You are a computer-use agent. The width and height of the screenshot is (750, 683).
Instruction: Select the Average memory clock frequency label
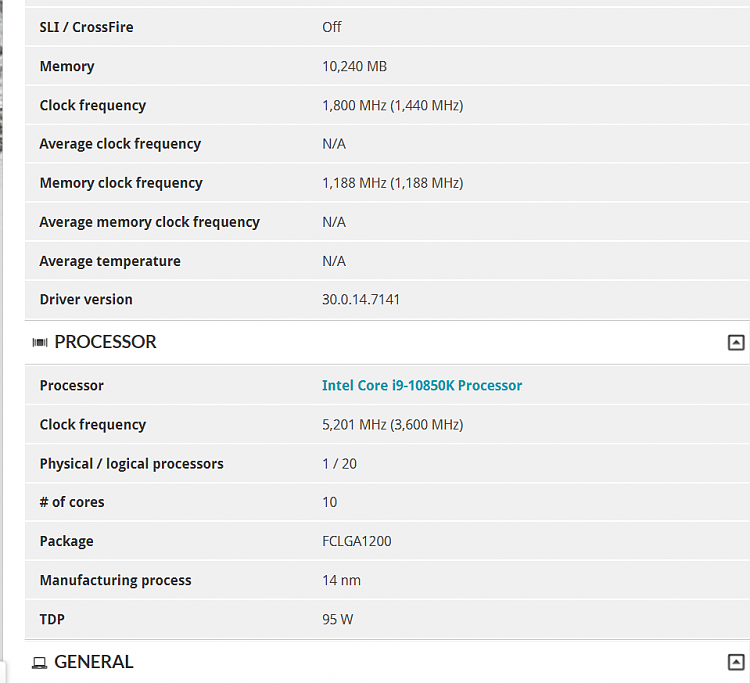pyautogui.click(x=150, y=222)
